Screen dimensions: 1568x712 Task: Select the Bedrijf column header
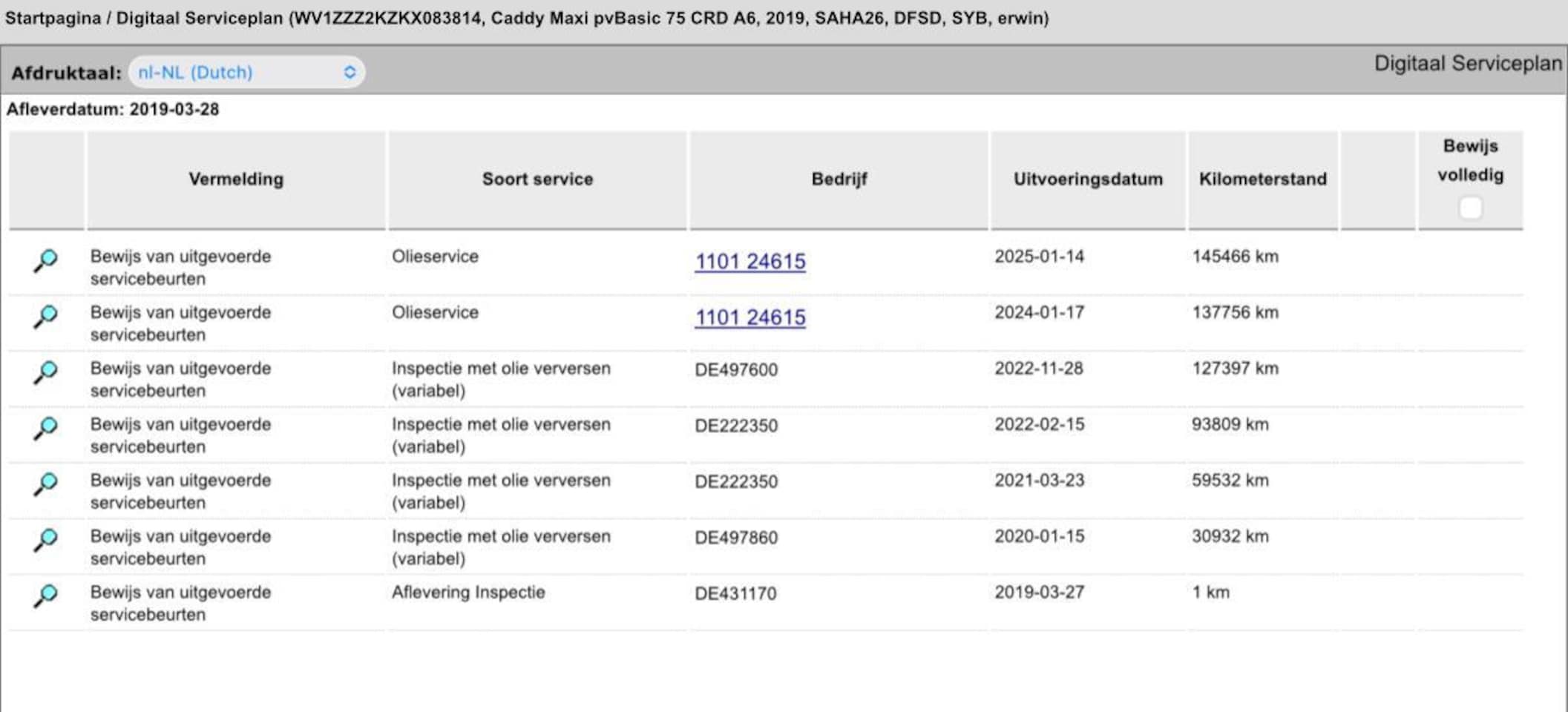tap(839, 179)
